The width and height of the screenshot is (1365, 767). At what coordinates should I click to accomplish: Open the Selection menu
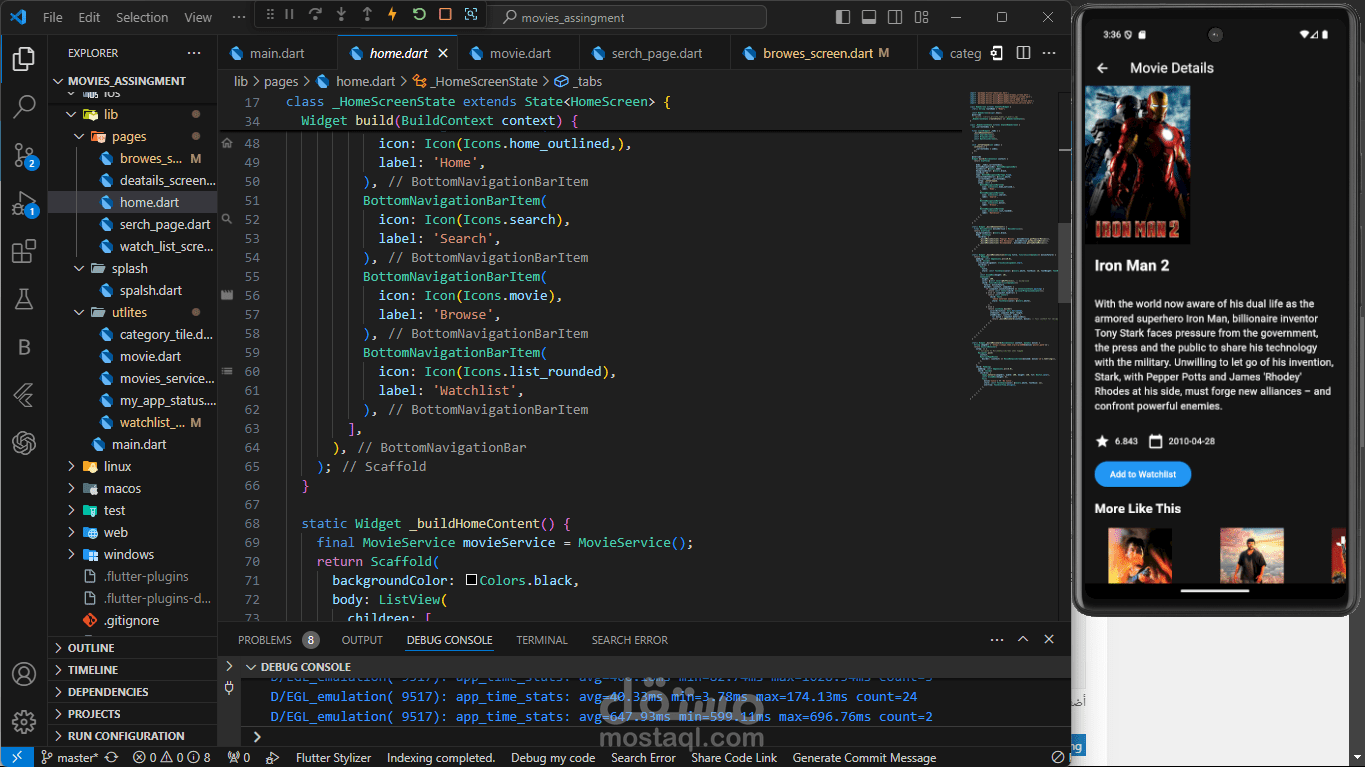coord(142,17)
